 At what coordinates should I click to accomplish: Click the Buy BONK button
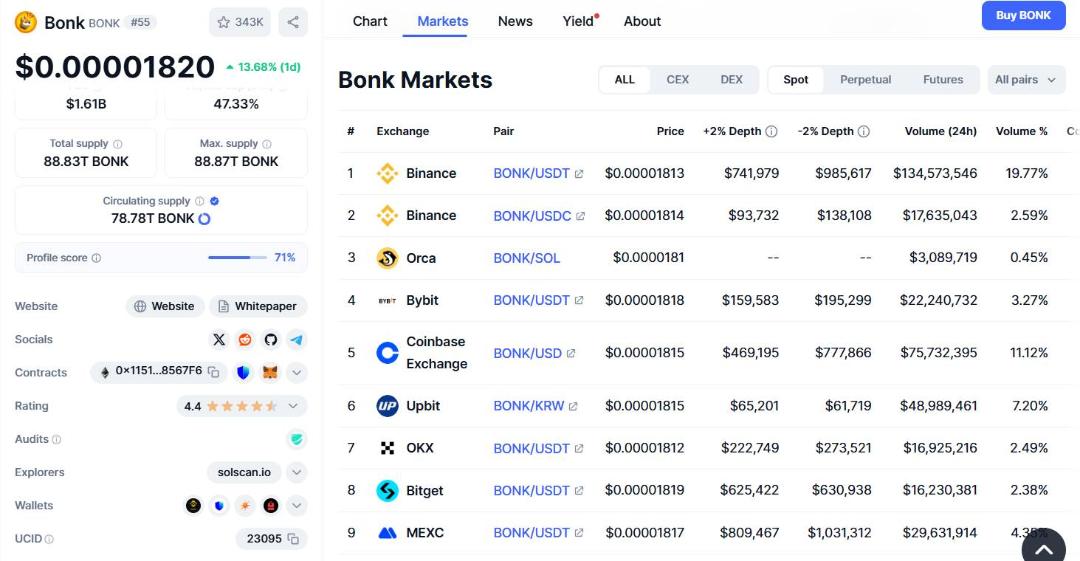[x=1024, y=15]
